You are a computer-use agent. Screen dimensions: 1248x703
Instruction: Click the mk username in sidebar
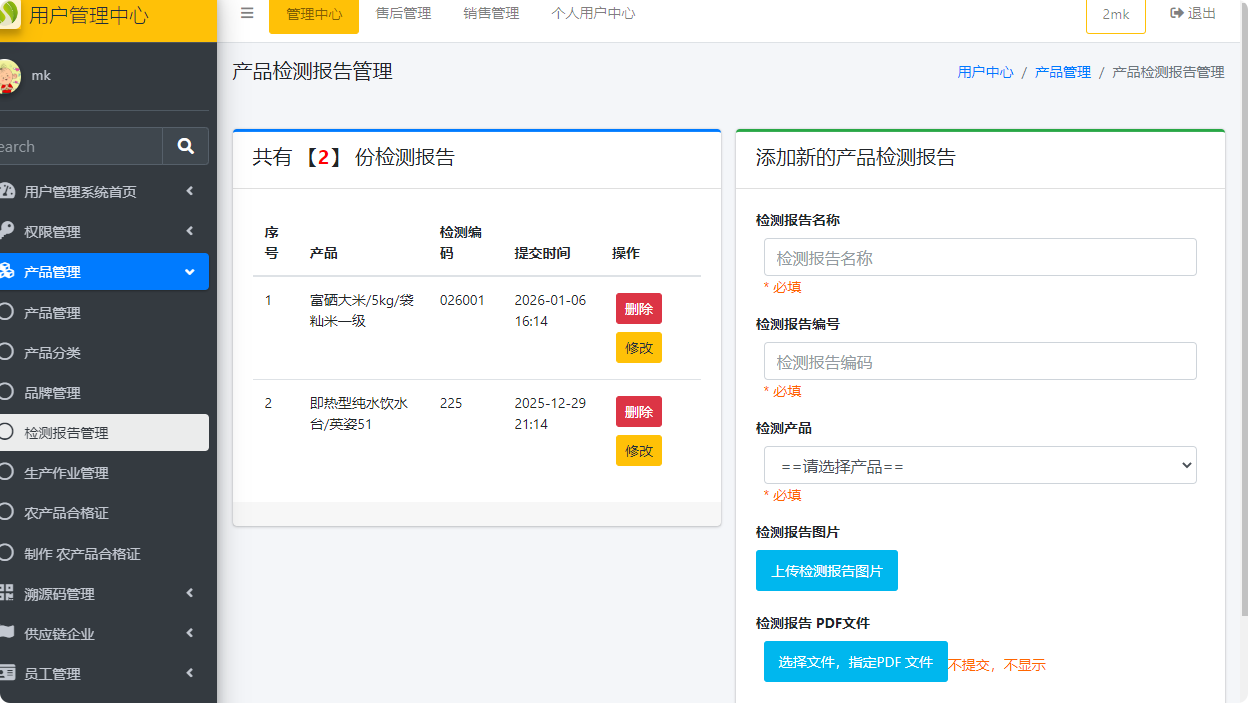click(41, 76)
